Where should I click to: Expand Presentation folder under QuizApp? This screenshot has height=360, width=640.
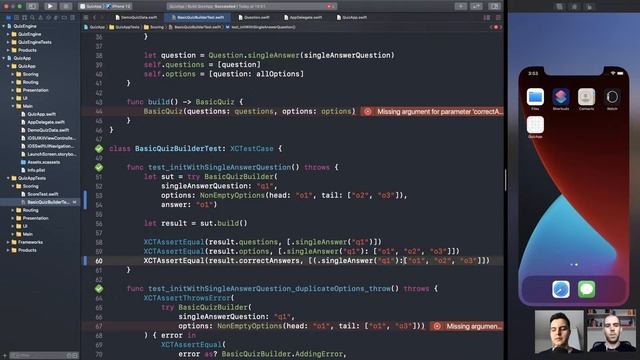click(13, 90)
